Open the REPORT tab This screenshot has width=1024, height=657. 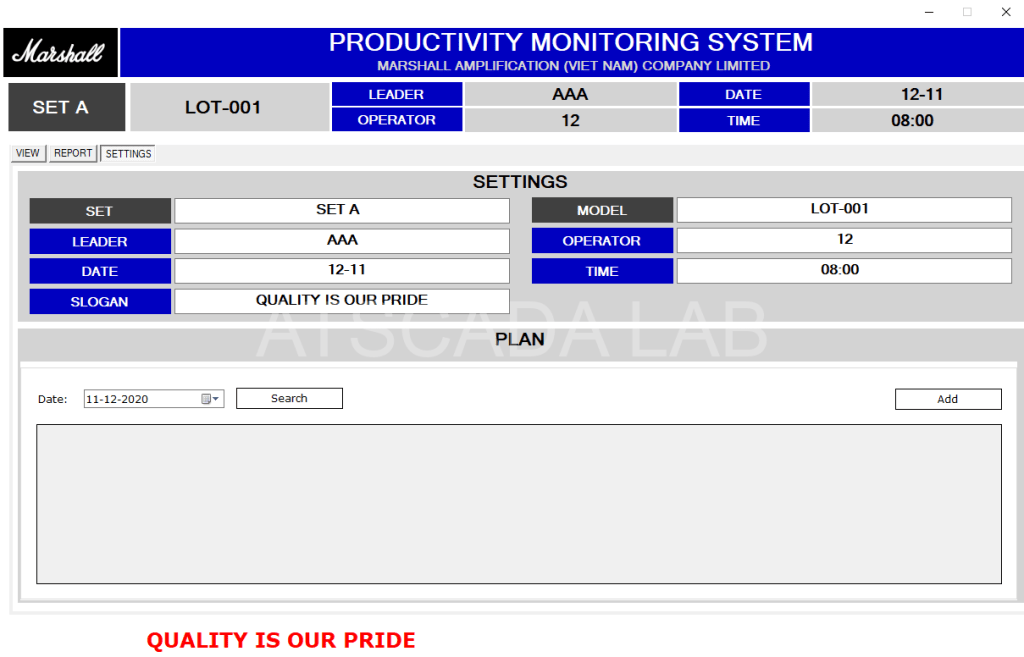click(73, 153)
